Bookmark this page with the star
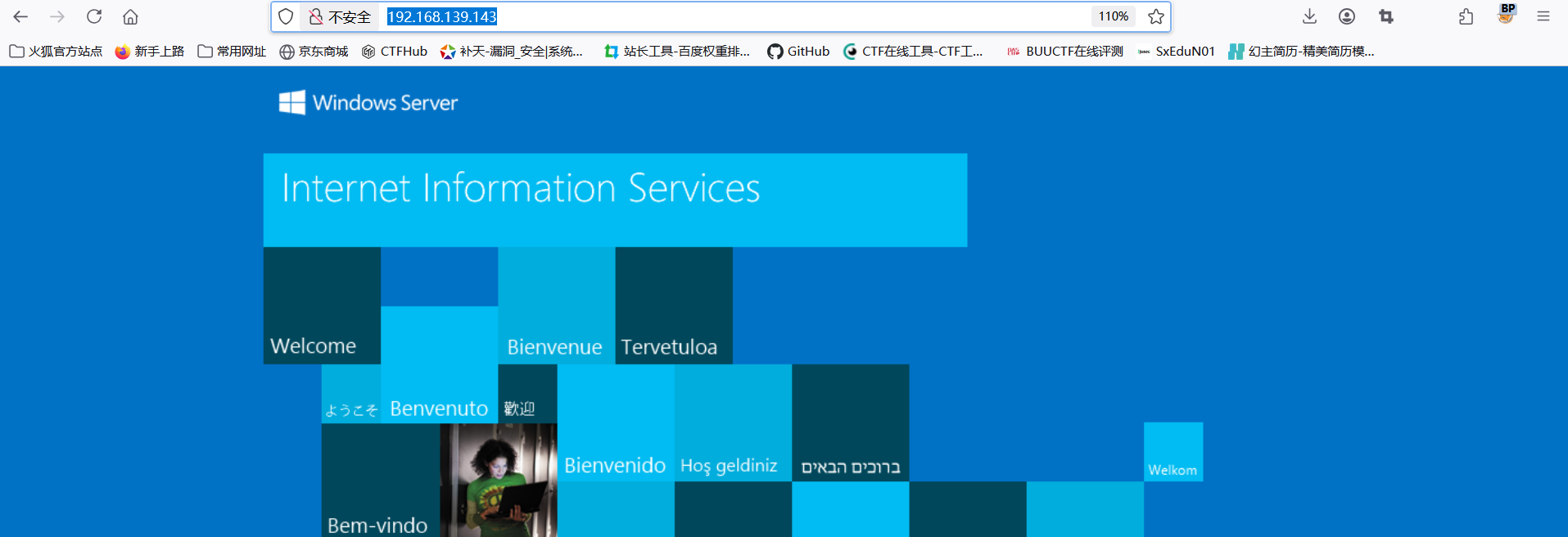Viewport: 1568px width, 537px height. click(x=1156, y=16)
